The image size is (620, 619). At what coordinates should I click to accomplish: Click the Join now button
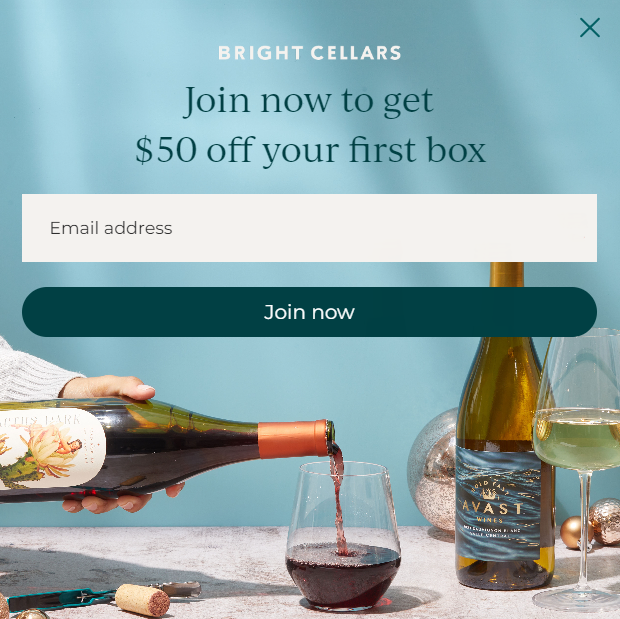[309, 312]
